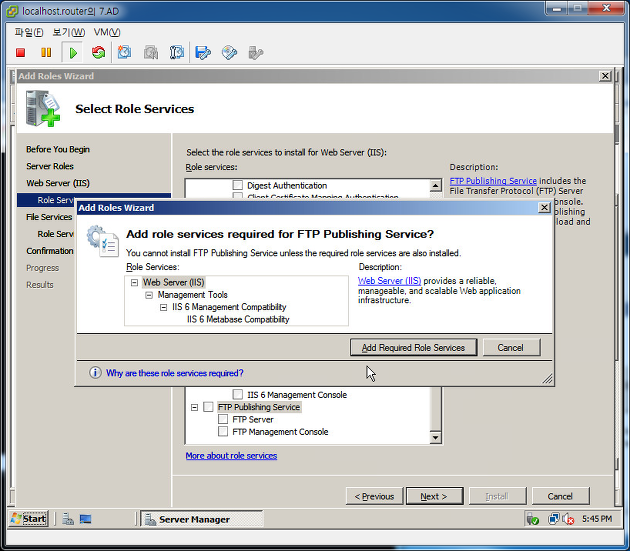Viewport: 630px width, 551px height.
Task: Open the More about role services link
Action: coord(231,455)
